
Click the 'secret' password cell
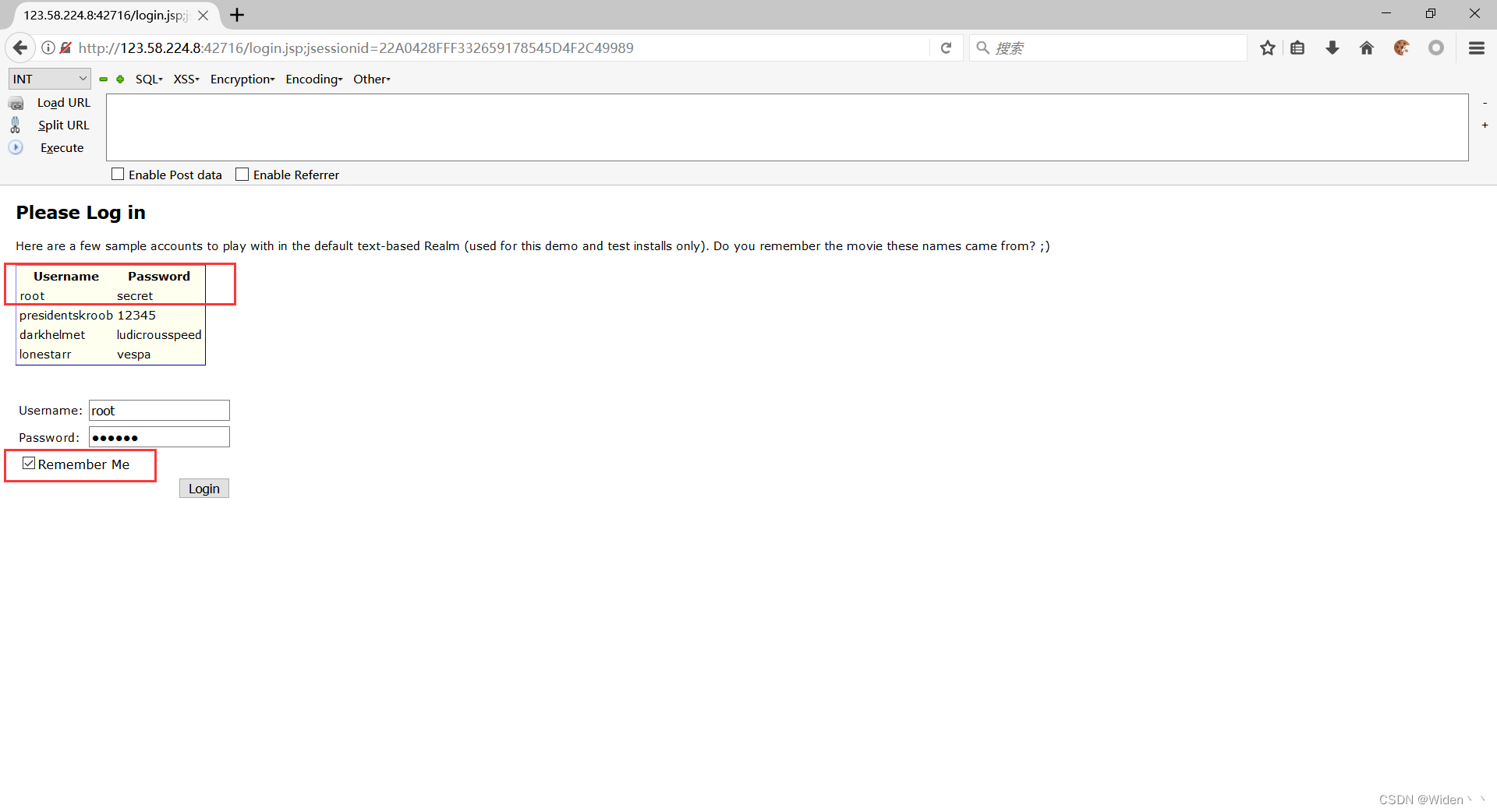coord(135,296)
